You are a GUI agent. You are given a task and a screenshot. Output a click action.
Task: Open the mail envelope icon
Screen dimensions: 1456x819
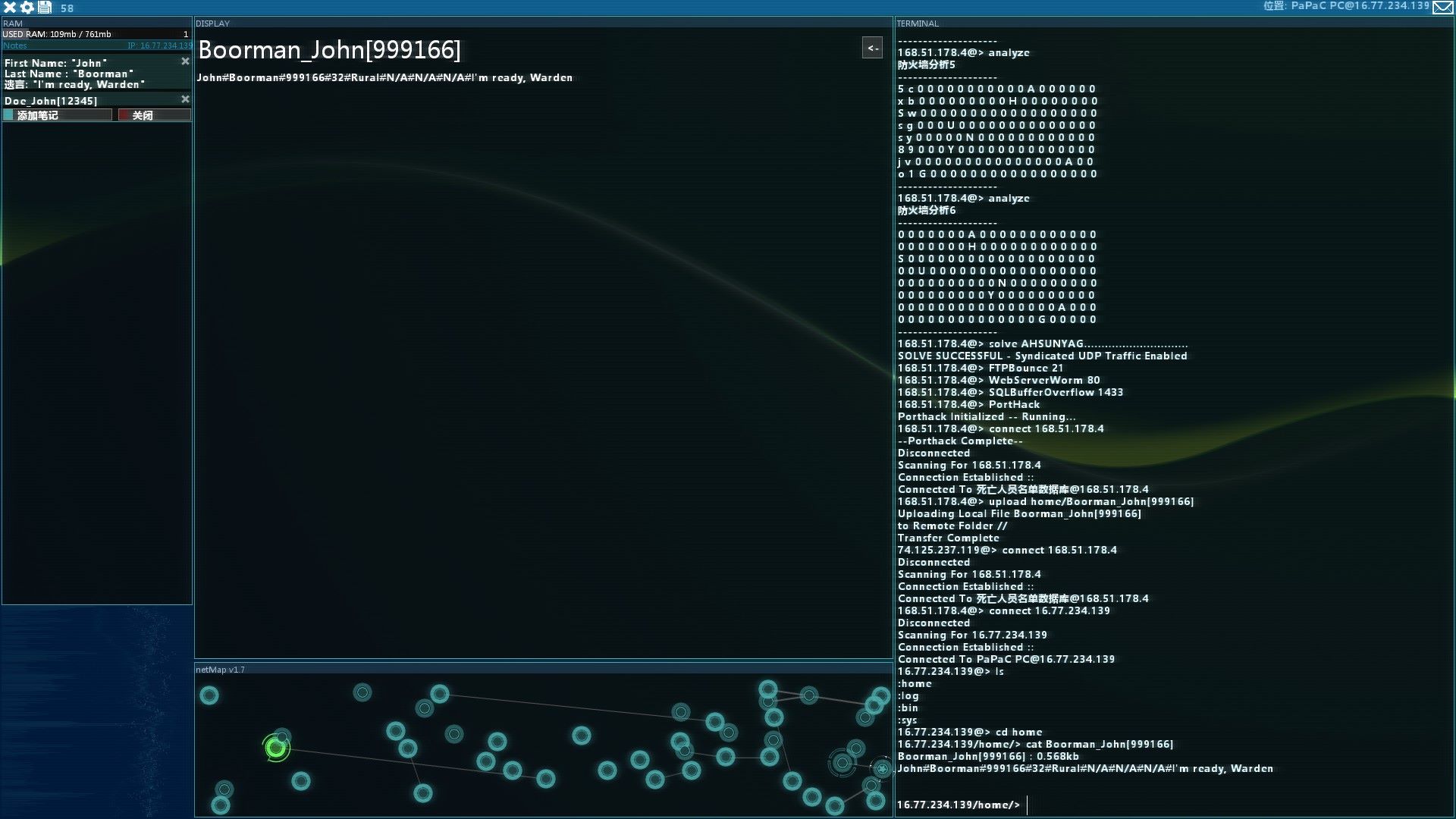(1443, 8)
